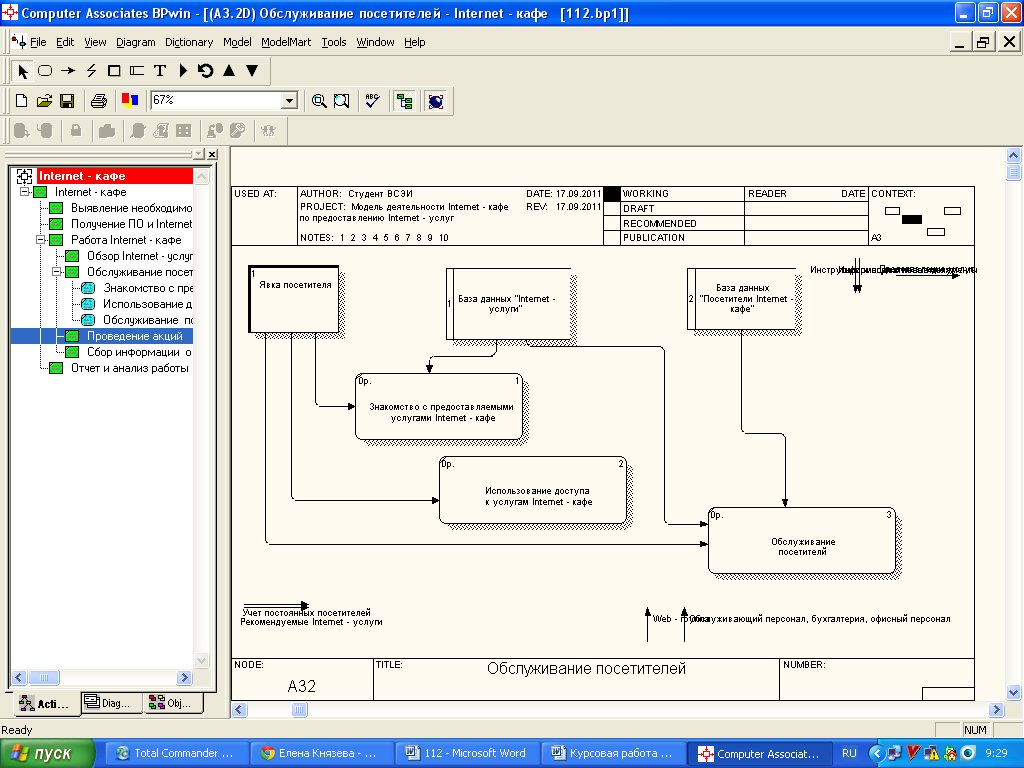1024x768 pixels.
Task: Select Знакомство с пре tree item
Action: click(x=148, y=288)
